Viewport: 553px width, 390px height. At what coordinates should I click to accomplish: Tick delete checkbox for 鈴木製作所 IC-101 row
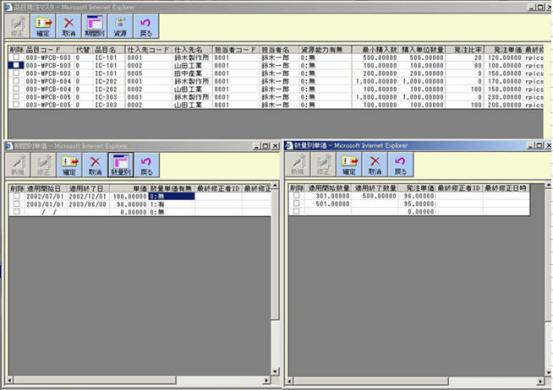pyautogui.click(x=16, y=57)
